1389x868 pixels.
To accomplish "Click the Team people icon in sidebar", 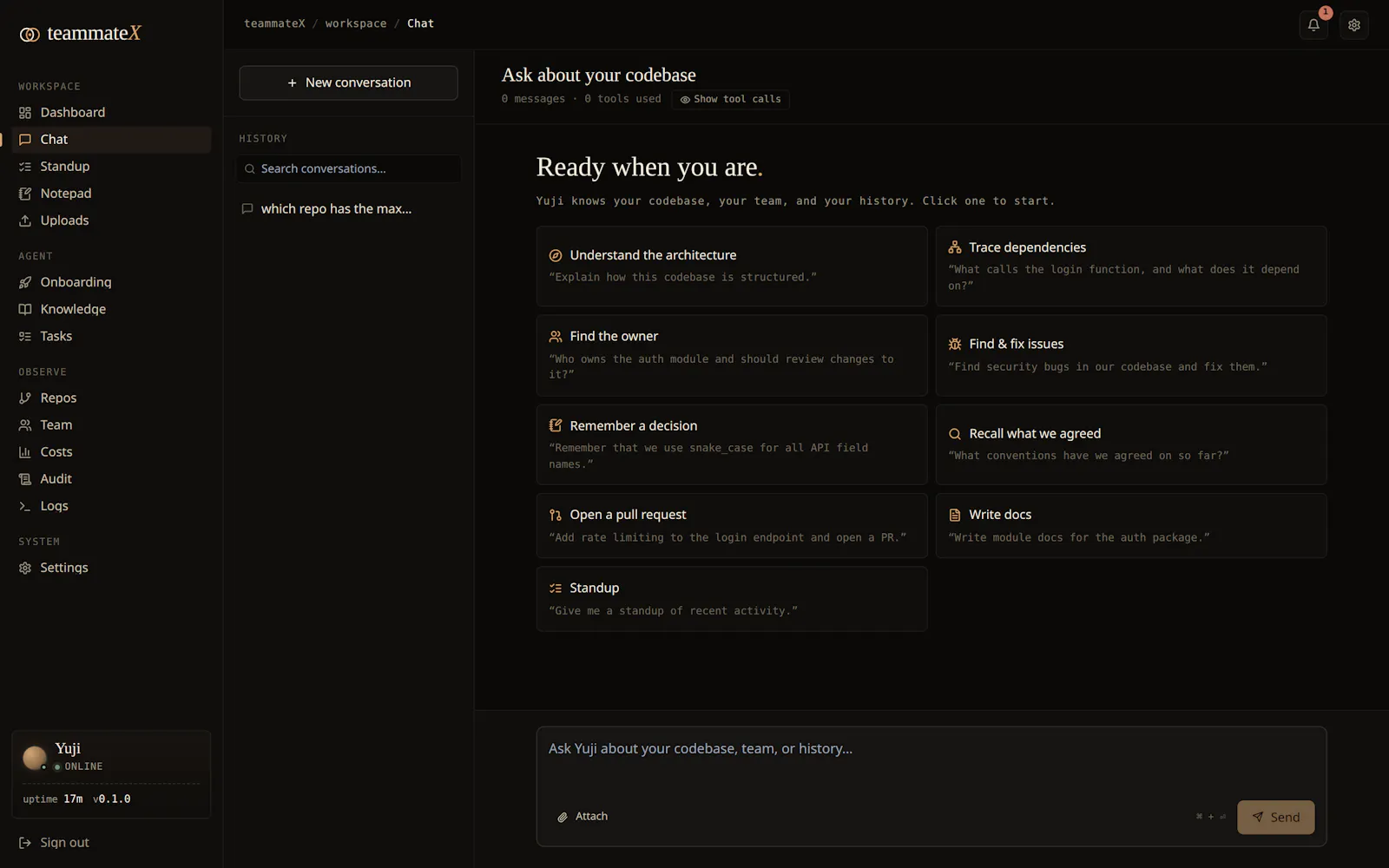I will [25, 424].
